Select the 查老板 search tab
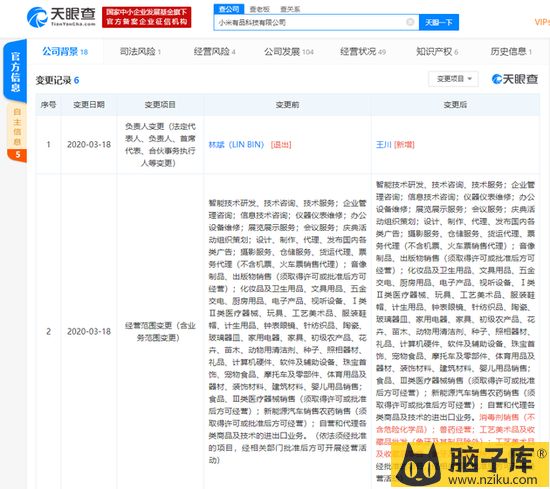The width and height of the screenshot is (550, 489). tap(260, 9)
